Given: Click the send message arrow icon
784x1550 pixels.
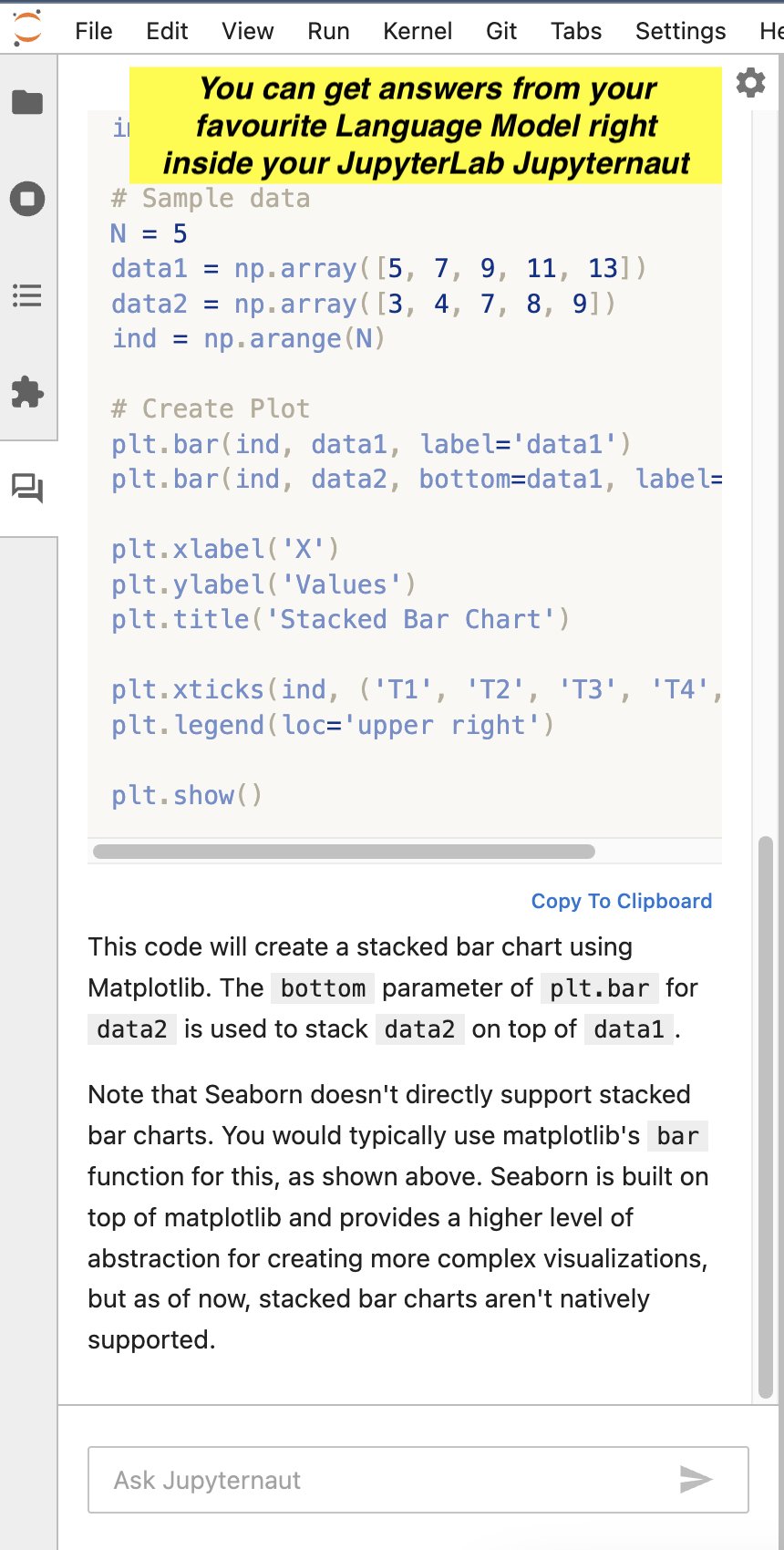Looking at the screenshot, I should coord(696,1479).
